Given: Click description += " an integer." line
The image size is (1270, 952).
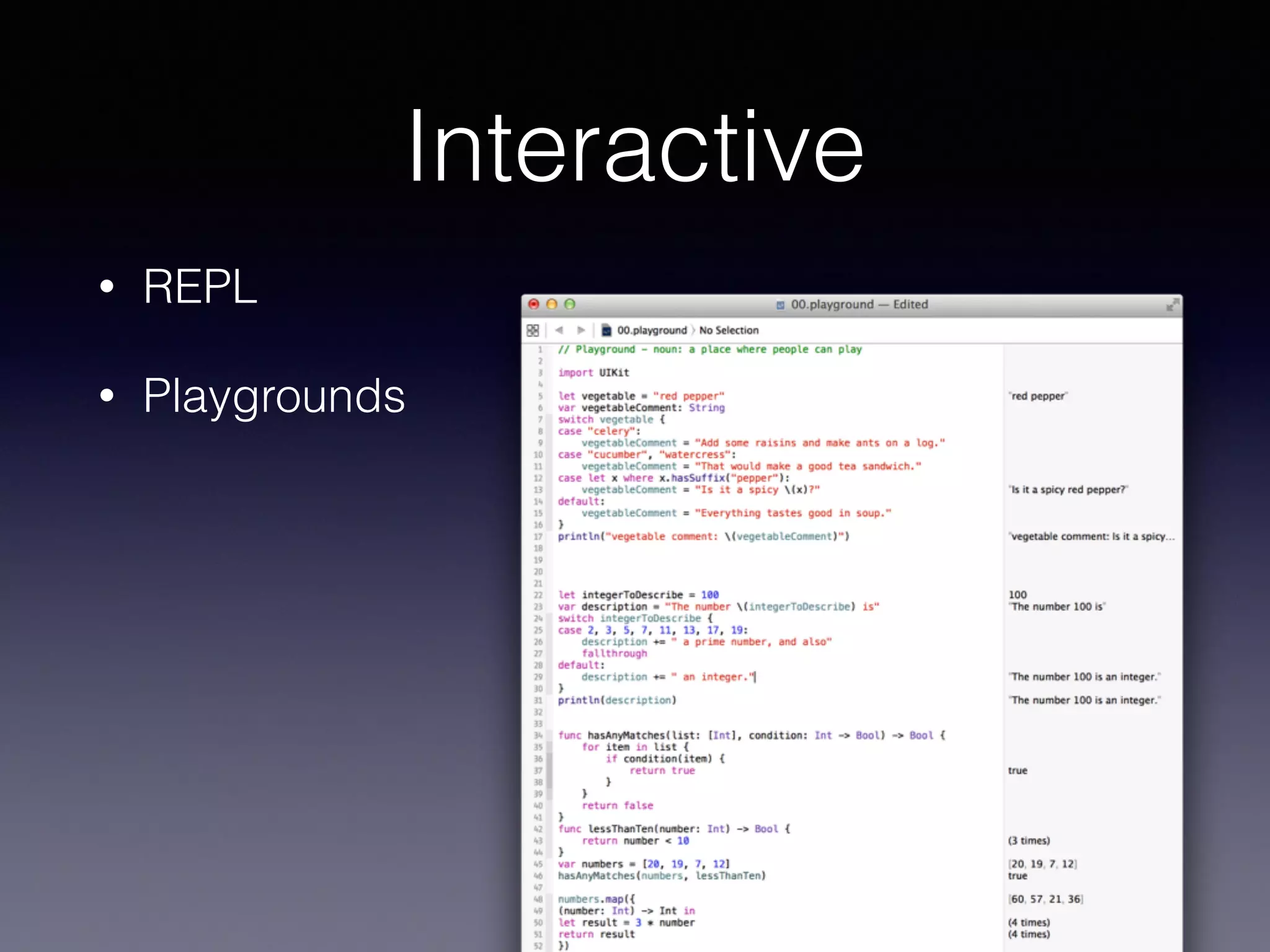Looking at the screenshot, I should (x=668, y=677).
